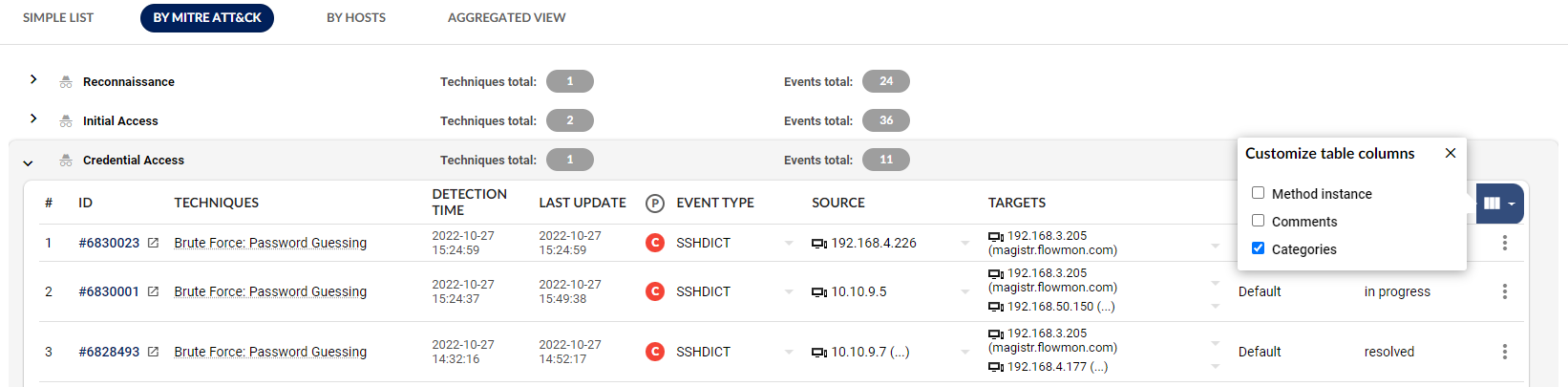Viewport: 1568px width, 387px height.
Task: Open event ID #6830023 link
Action: coord(109,243)
